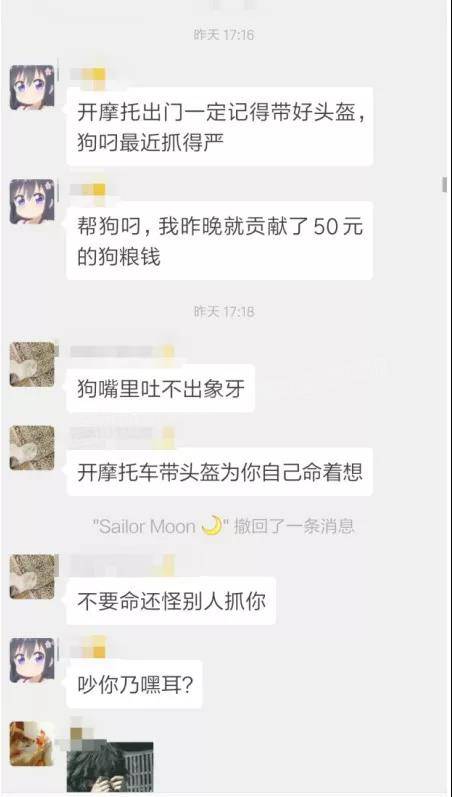Tap orange avatar beside the bottom image message
This screenshot has height=797, width=452.
coord(32,744)
